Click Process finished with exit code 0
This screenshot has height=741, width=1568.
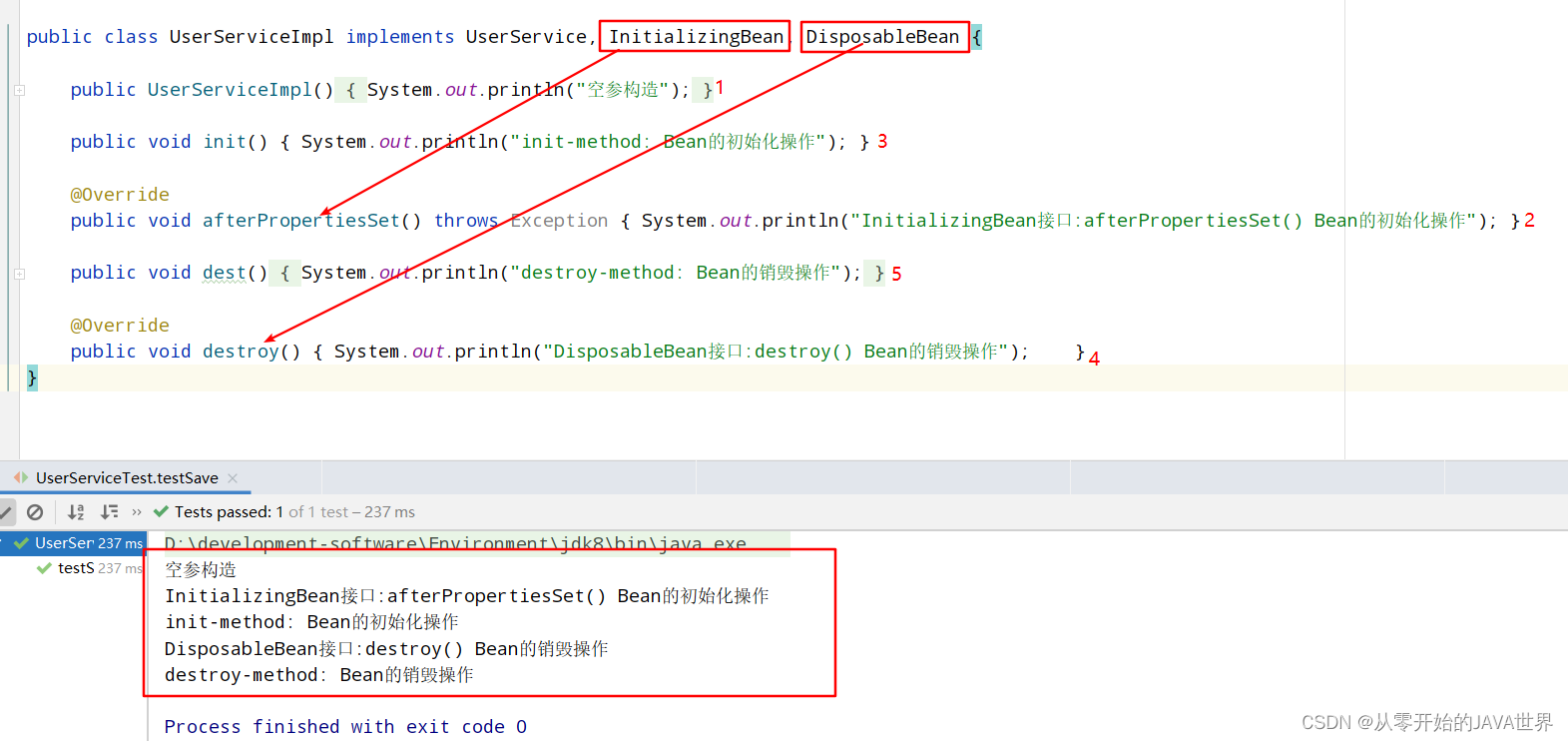point(345,727)
